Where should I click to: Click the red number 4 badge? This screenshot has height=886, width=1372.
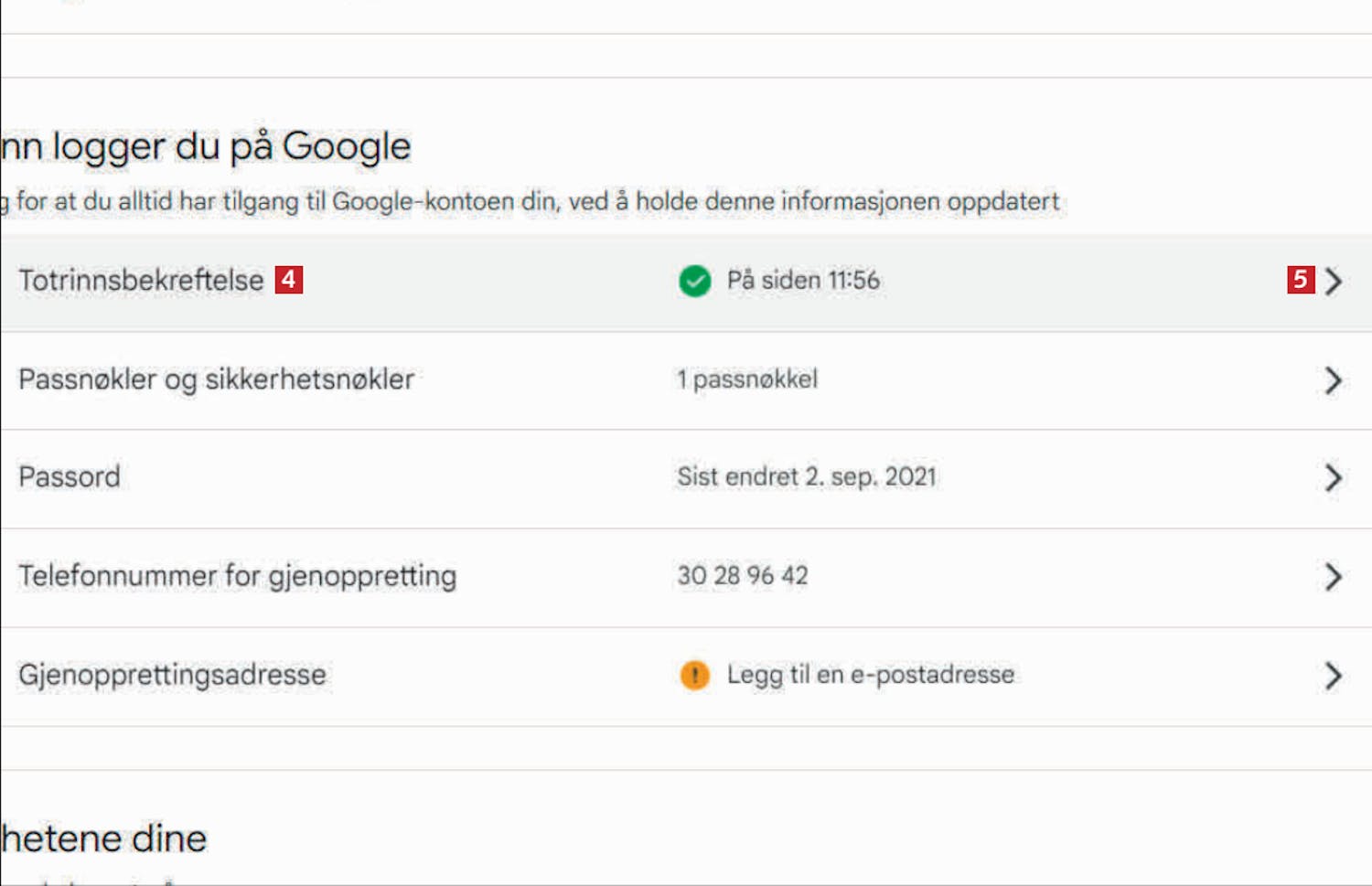[x=289, y=280]
